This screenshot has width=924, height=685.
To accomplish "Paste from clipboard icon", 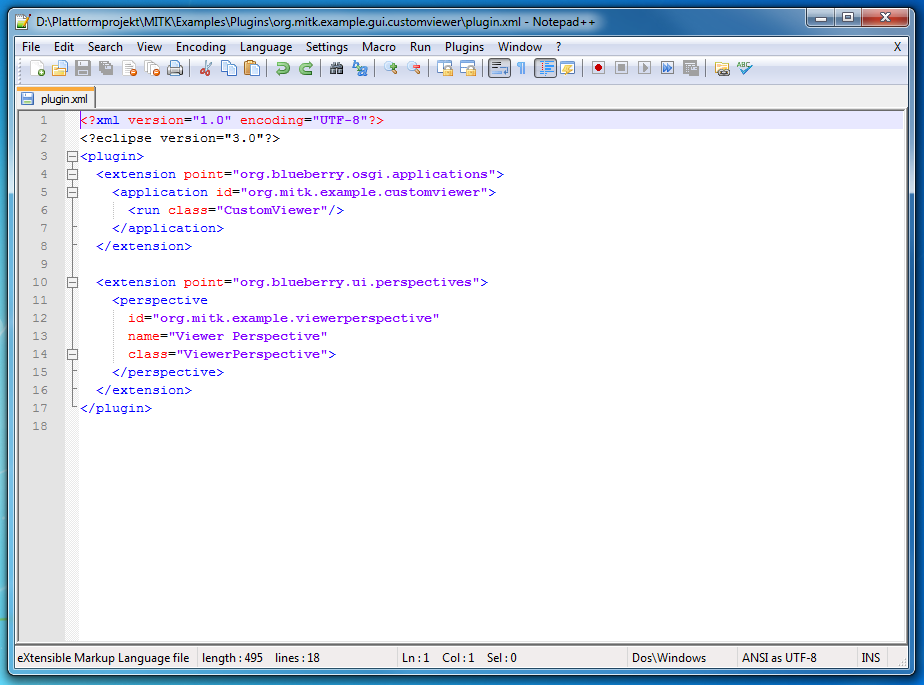I will (x=252, y=68).
